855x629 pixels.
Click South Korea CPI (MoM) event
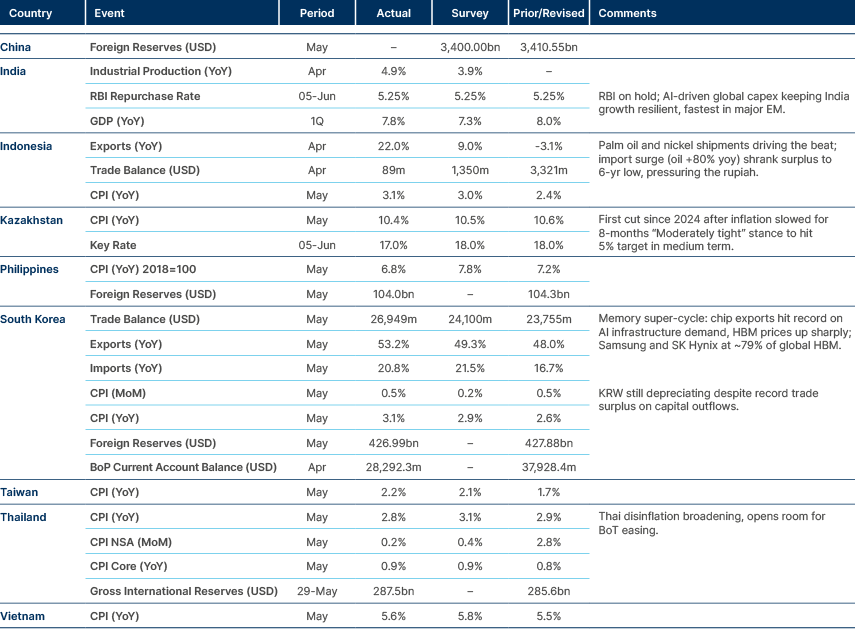118,394
